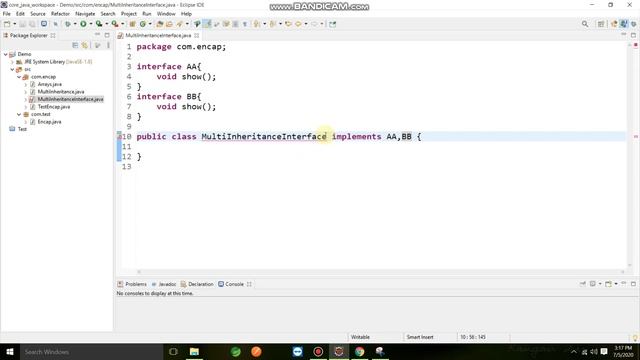
Task: Click the Open Perspective icon
Action: pos(601,24)
